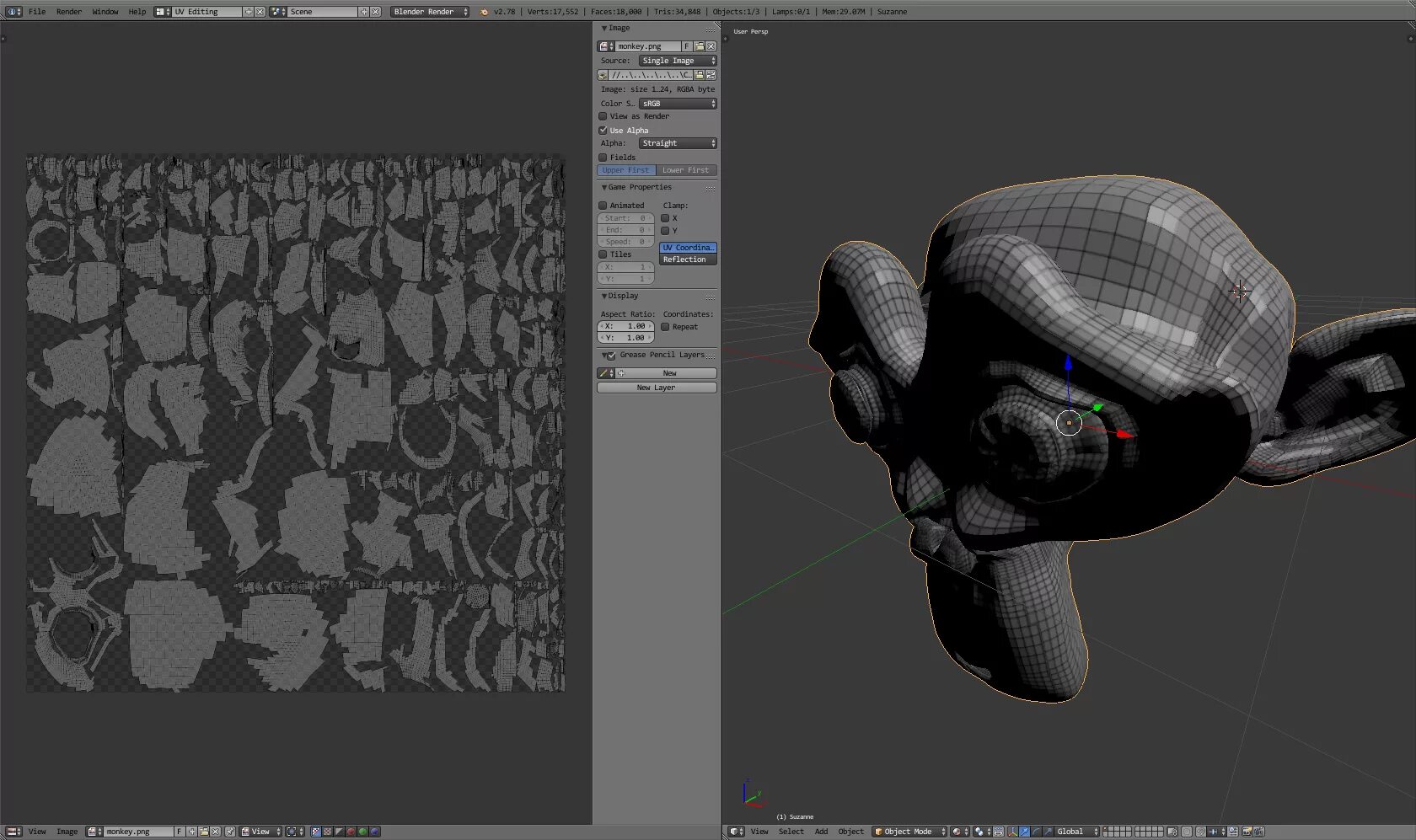Open the Object Mode dropdown

[909, 832]
